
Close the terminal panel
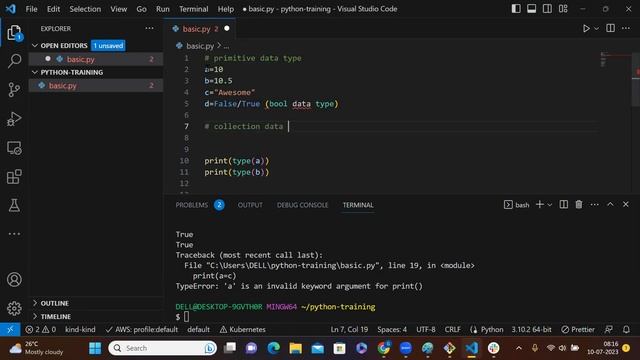point(626,204)
